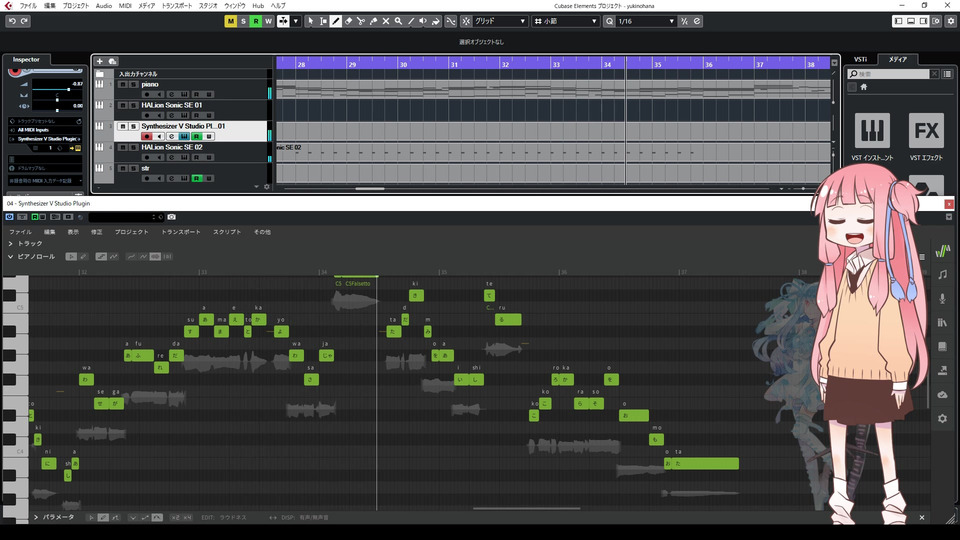Open the Inspector MIDI input data dropdown
Viewport: 960px width, 540px height.
pyautogui.click(x=45, y=181)
